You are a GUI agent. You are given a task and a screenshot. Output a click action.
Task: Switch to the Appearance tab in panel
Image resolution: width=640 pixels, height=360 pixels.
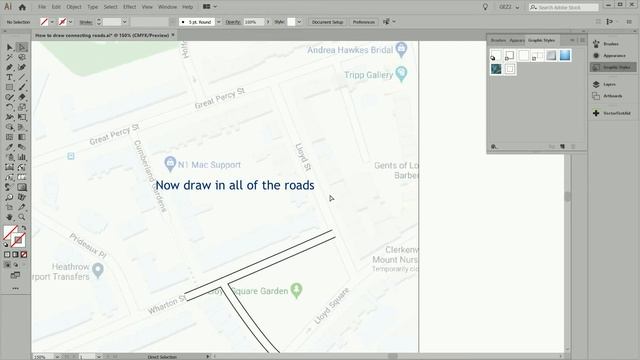point(516,40)
